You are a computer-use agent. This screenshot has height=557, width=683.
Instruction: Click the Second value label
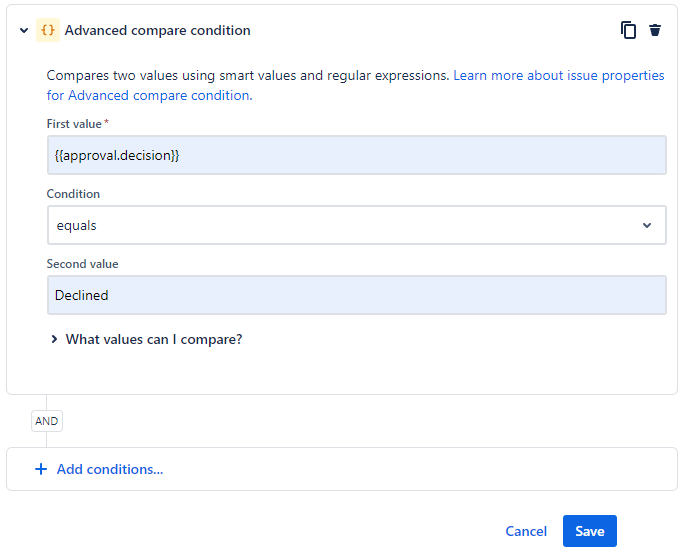(x=82, y=264)
